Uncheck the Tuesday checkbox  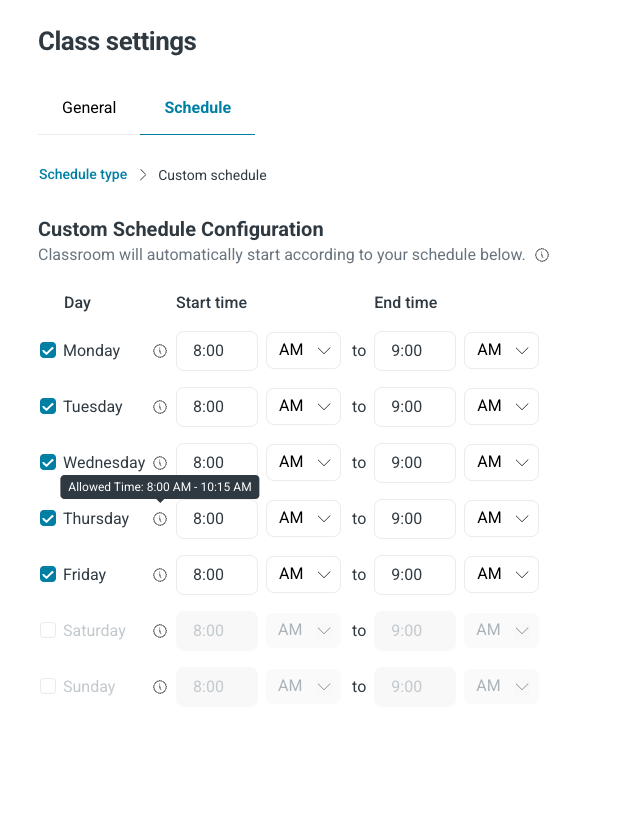tap(48, 406)
